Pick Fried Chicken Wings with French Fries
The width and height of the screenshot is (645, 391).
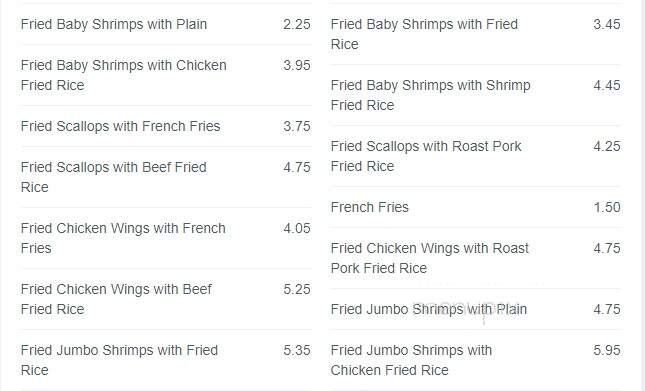[123, 238]
